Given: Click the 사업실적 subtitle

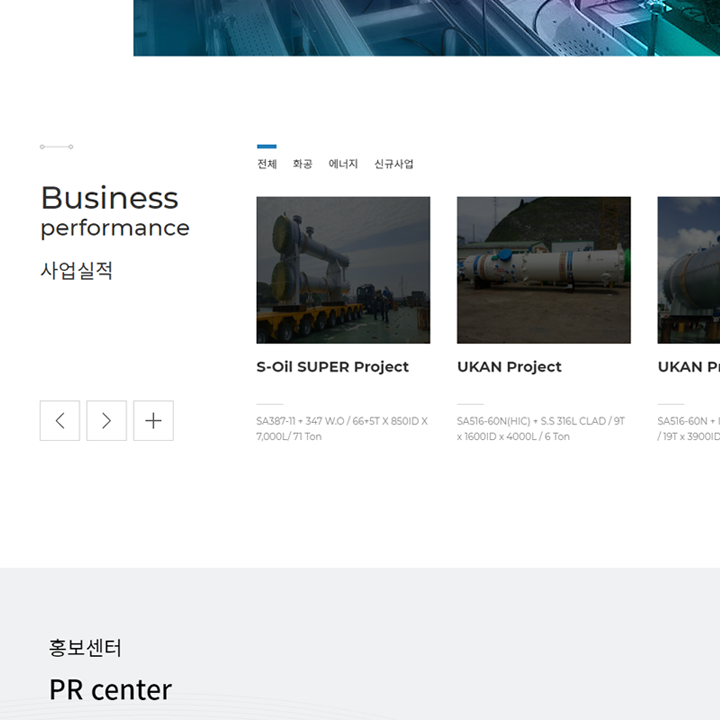Looking at the screenshot, I should coord(76,270).
